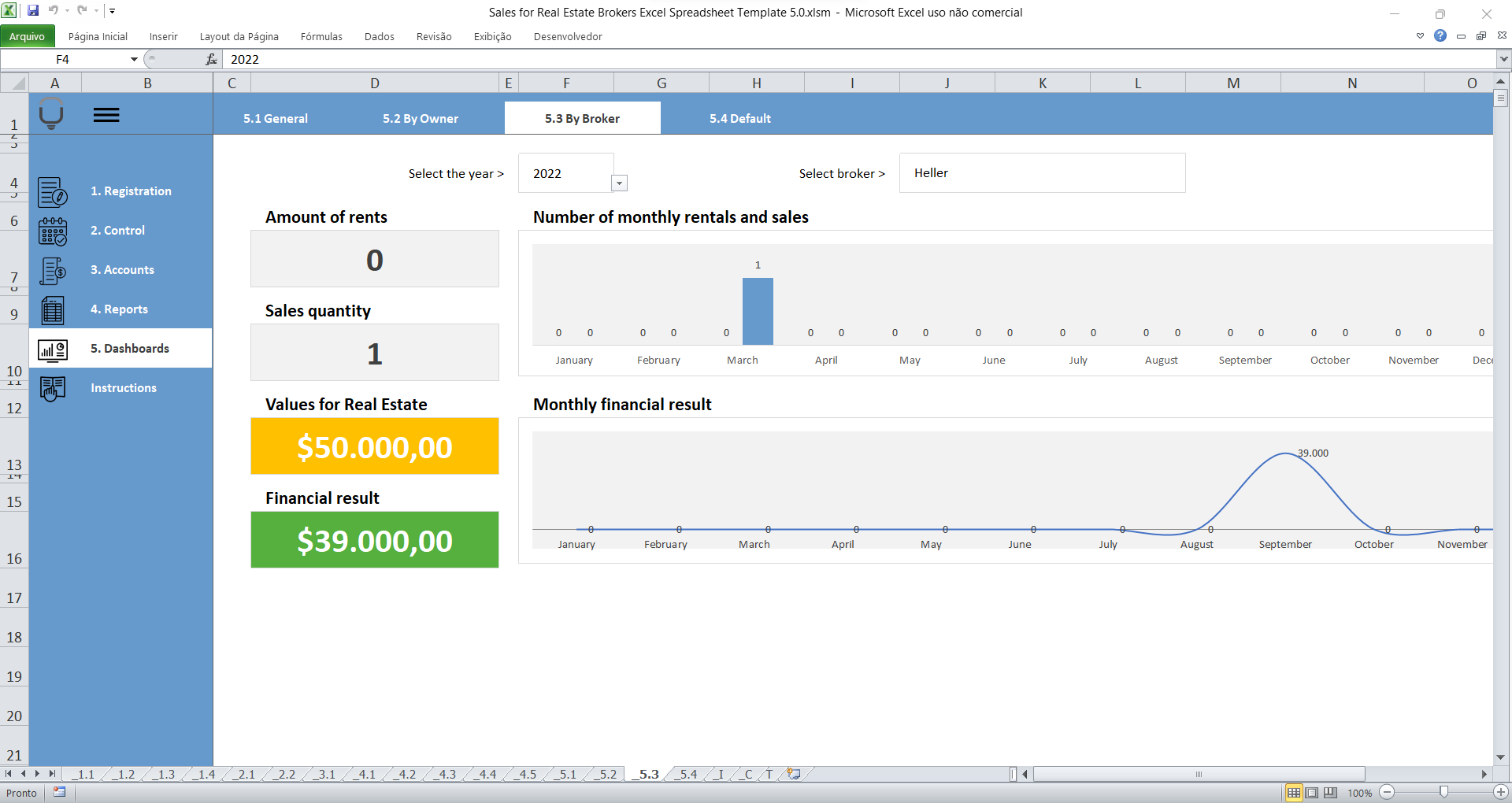The width and height of the screenshot is (1512, 803).
Task: Open Excel Help question mark icon
Action: pos(1440,35)
